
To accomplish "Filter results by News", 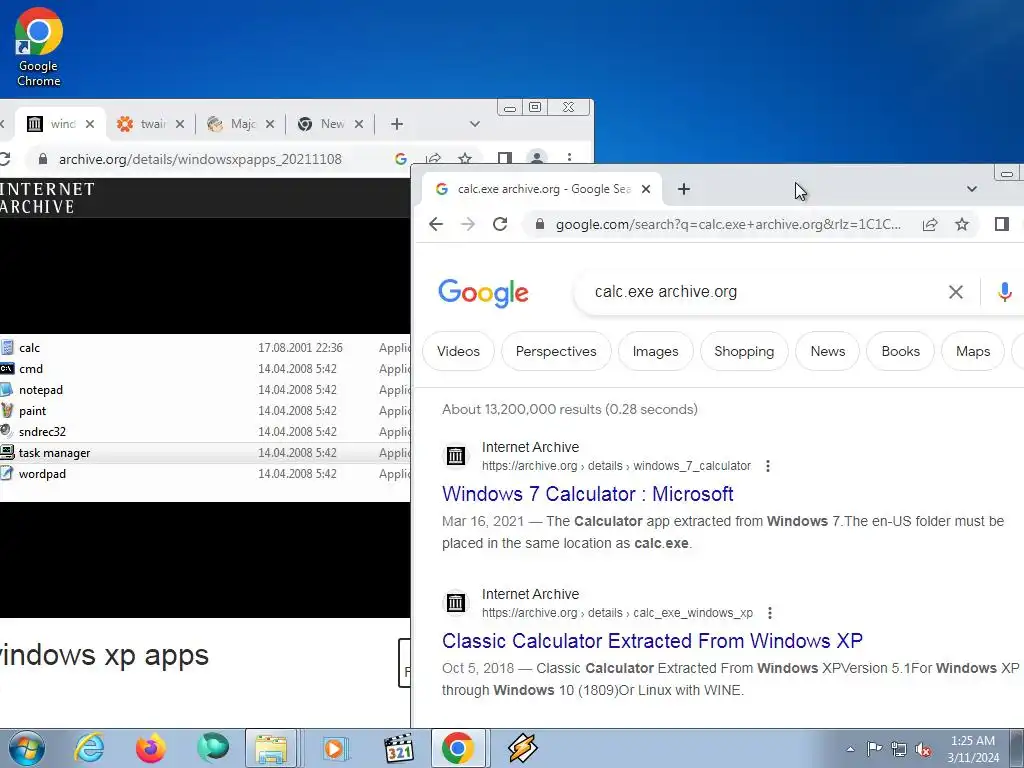I will (827, 351).
